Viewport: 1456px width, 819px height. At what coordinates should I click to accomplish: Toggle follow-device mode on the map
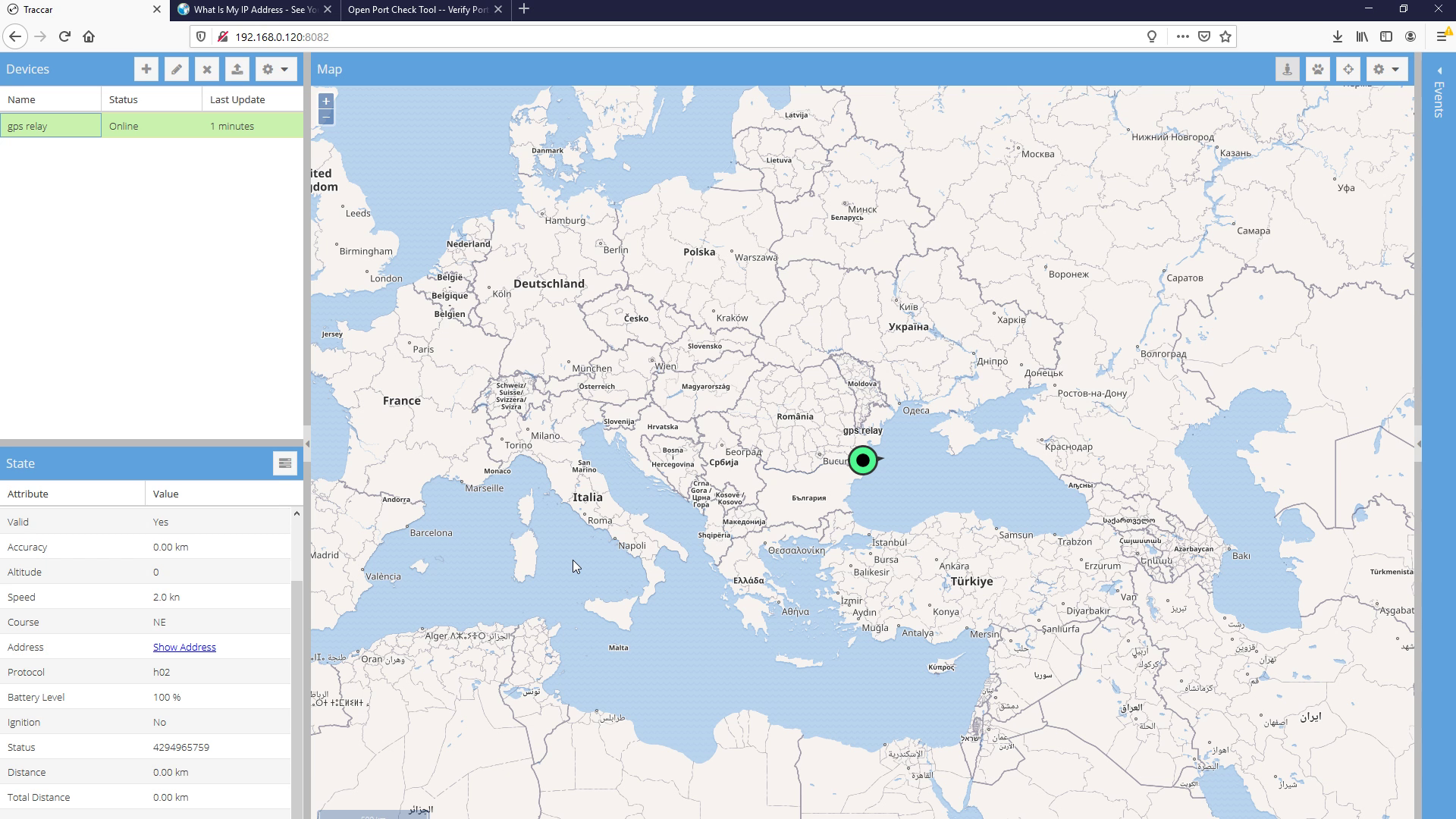(1288, 69)
